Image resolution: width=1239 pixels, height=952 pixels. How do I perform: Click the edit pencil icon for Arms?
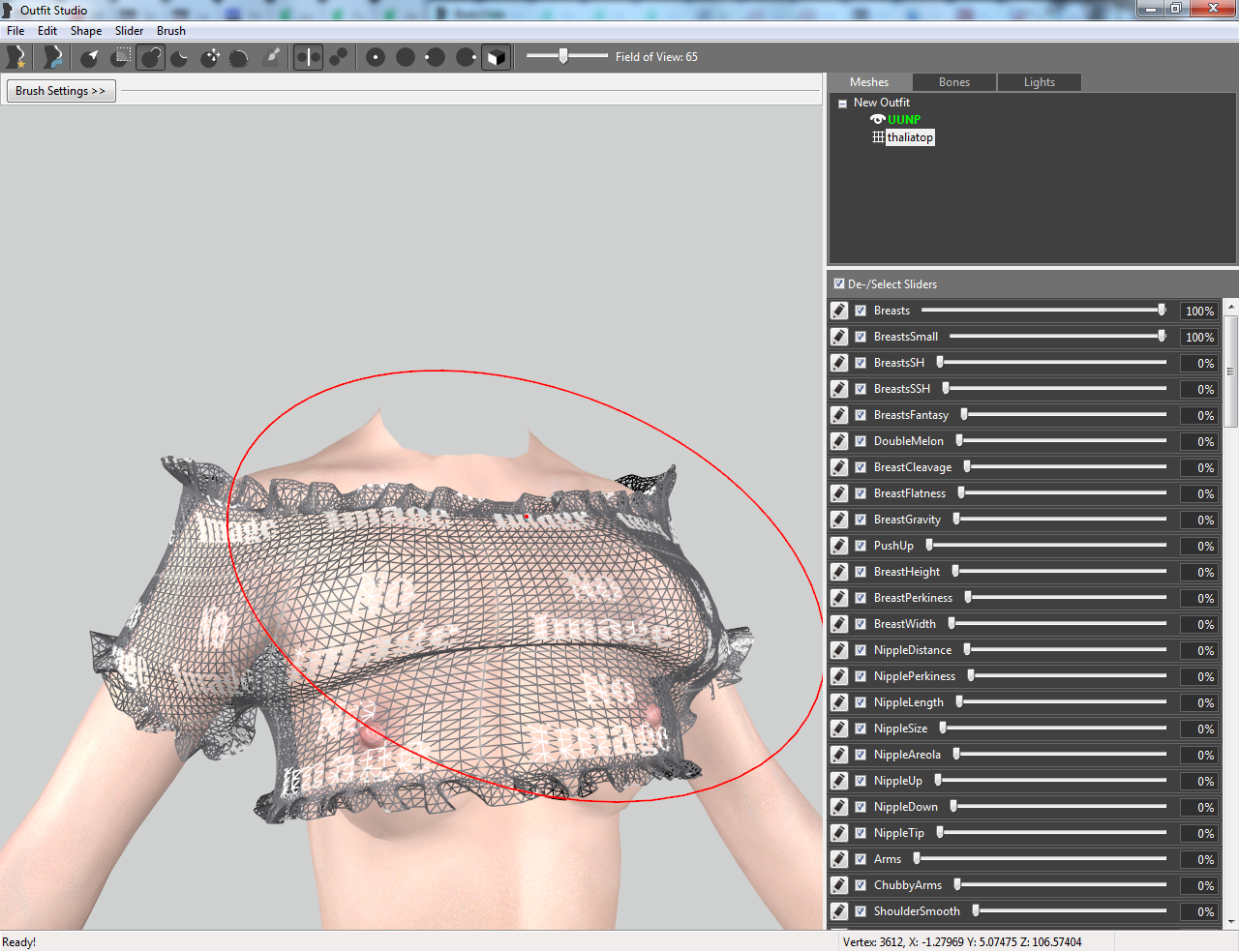(x=839, y=859)
